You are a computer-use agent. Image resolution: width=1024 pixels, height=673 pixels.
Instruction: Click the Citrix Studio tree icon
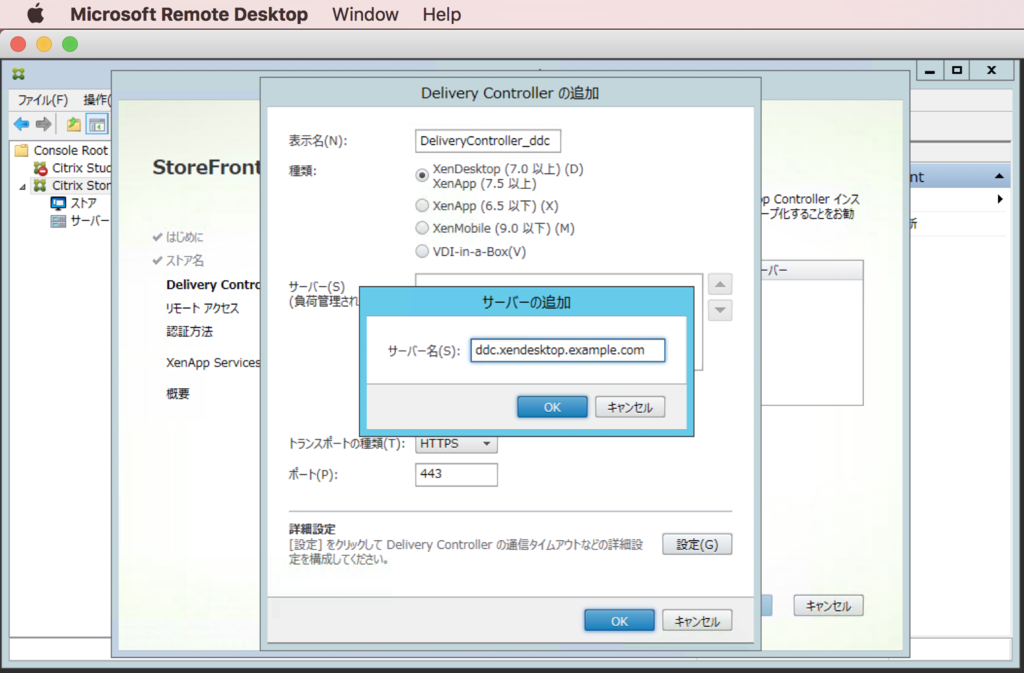(x=40, y=168)
